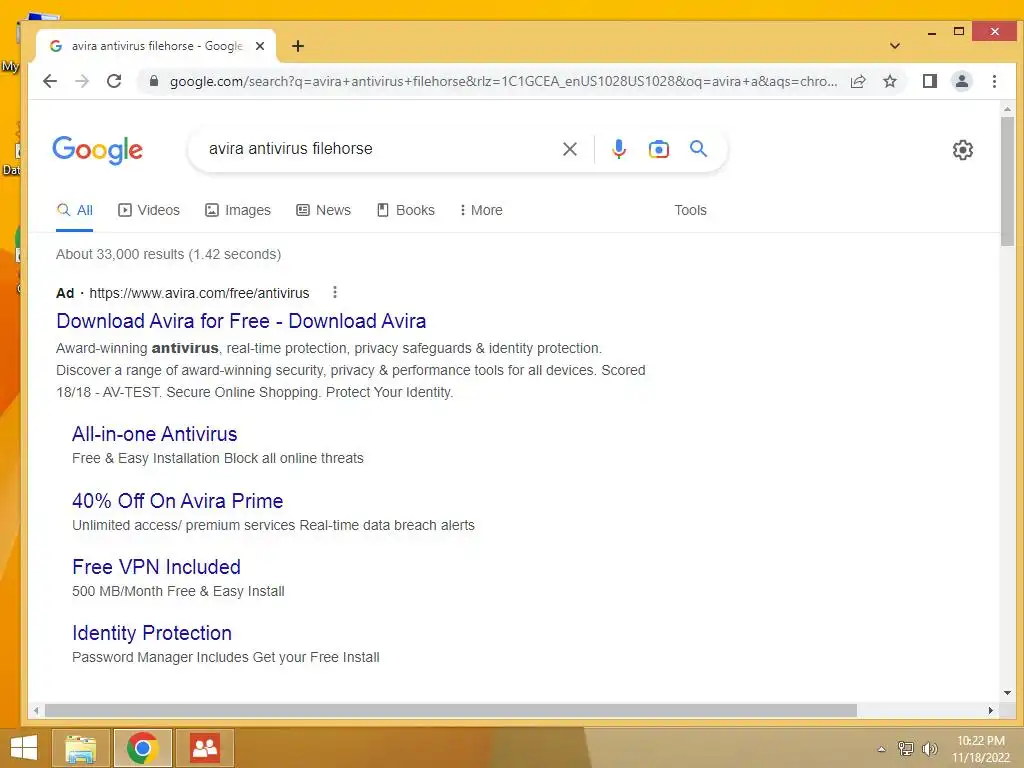This screenshot has height=768, width=1024.
Task: Clear the Google search box text
Action: point(569,149)
